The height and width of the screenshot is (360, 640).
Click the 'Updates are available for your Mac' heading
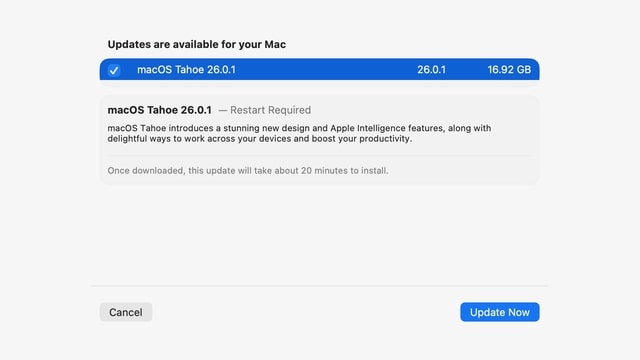pyautogui.click(x=197, y=44)
